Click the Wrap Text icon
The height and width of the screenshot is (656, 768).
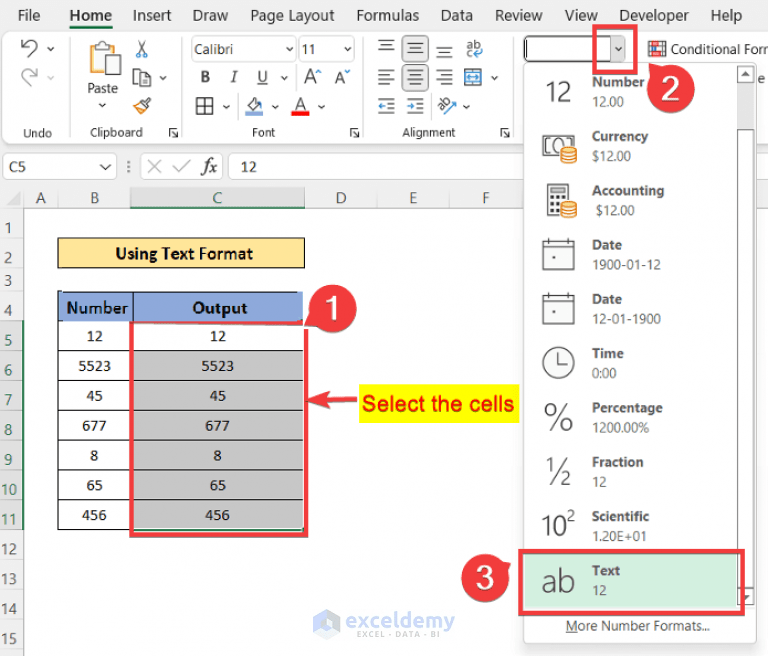(474, 49)
